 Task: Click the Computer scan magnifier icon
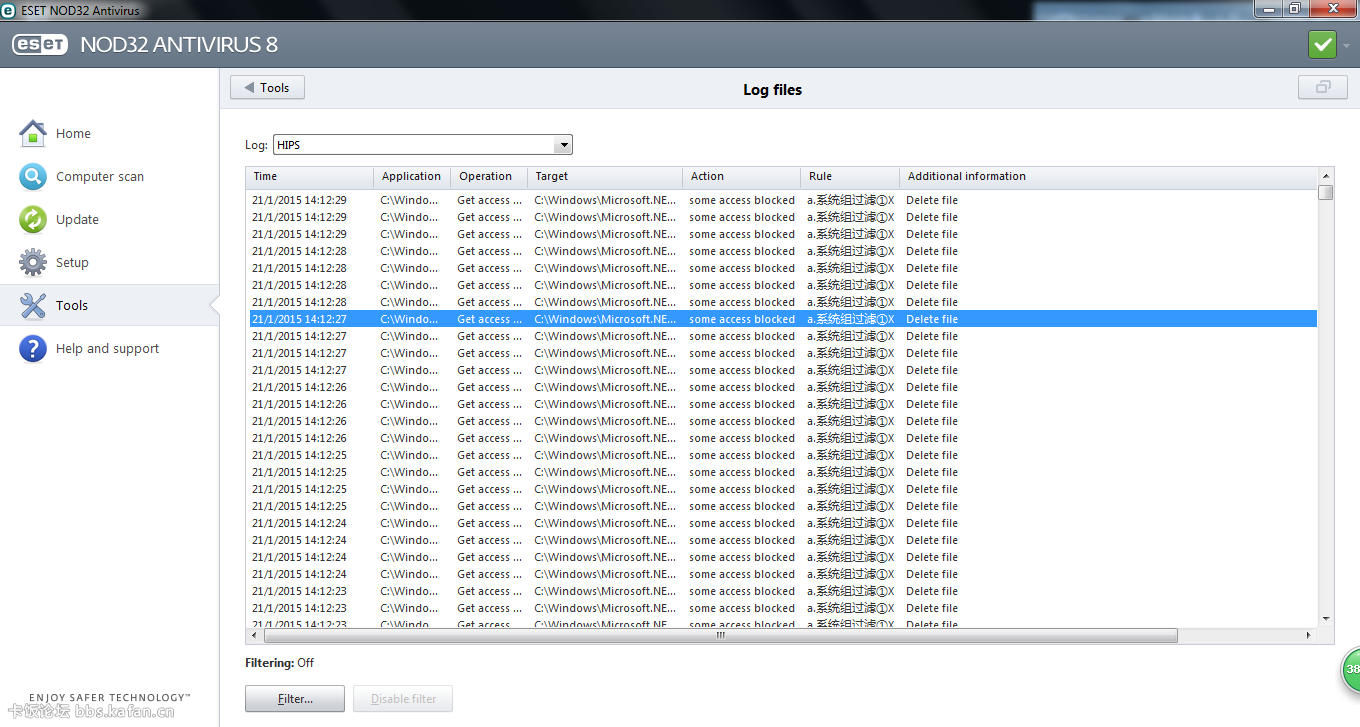click(x=33, y=176)
